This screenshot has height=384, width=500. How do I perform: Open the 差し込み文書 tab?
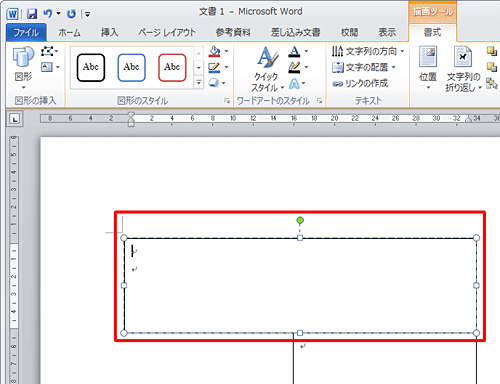click(295, 32)
